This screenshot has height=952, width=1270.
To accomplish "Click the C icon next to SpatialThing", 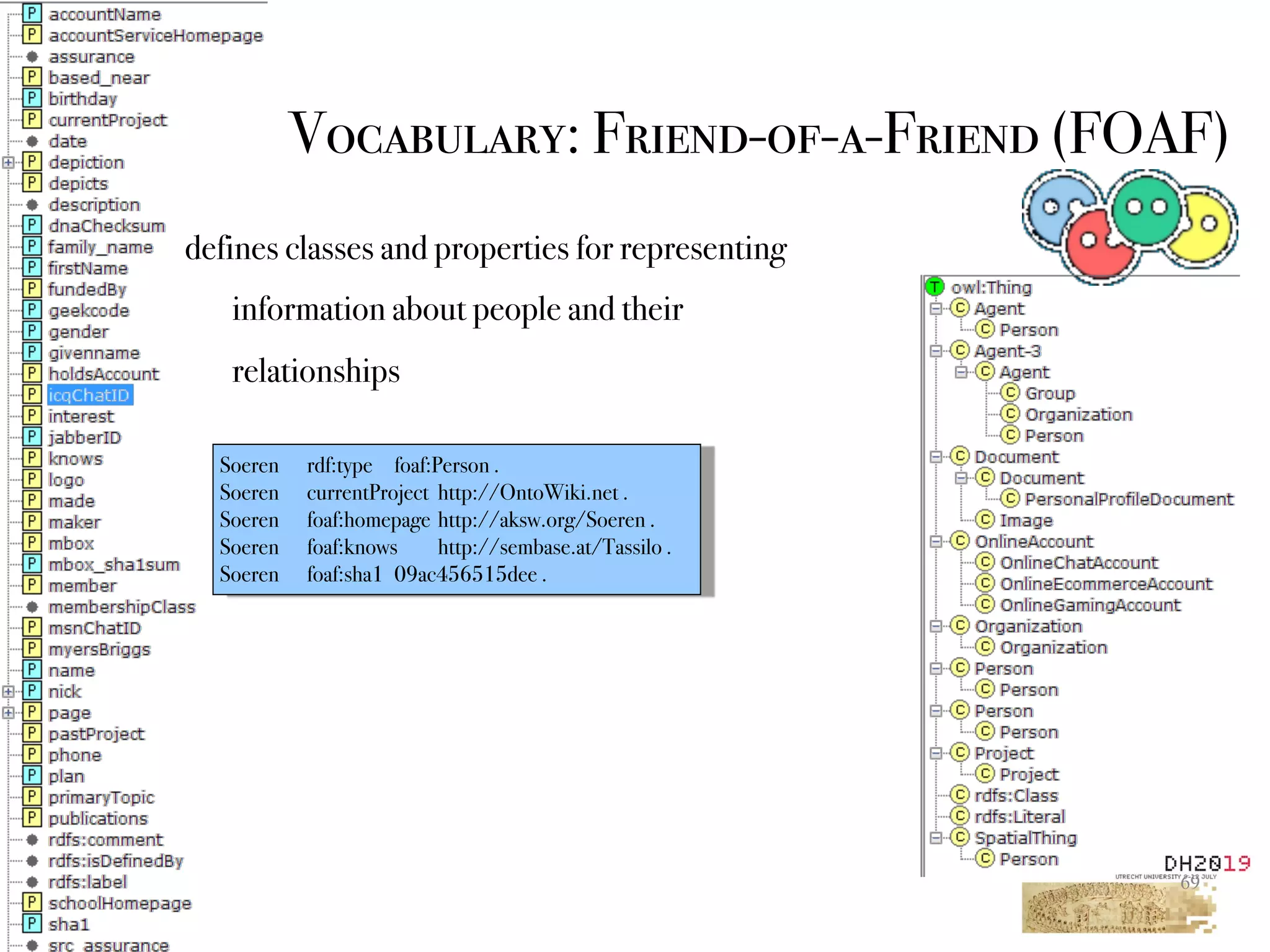I will [960, 837].
